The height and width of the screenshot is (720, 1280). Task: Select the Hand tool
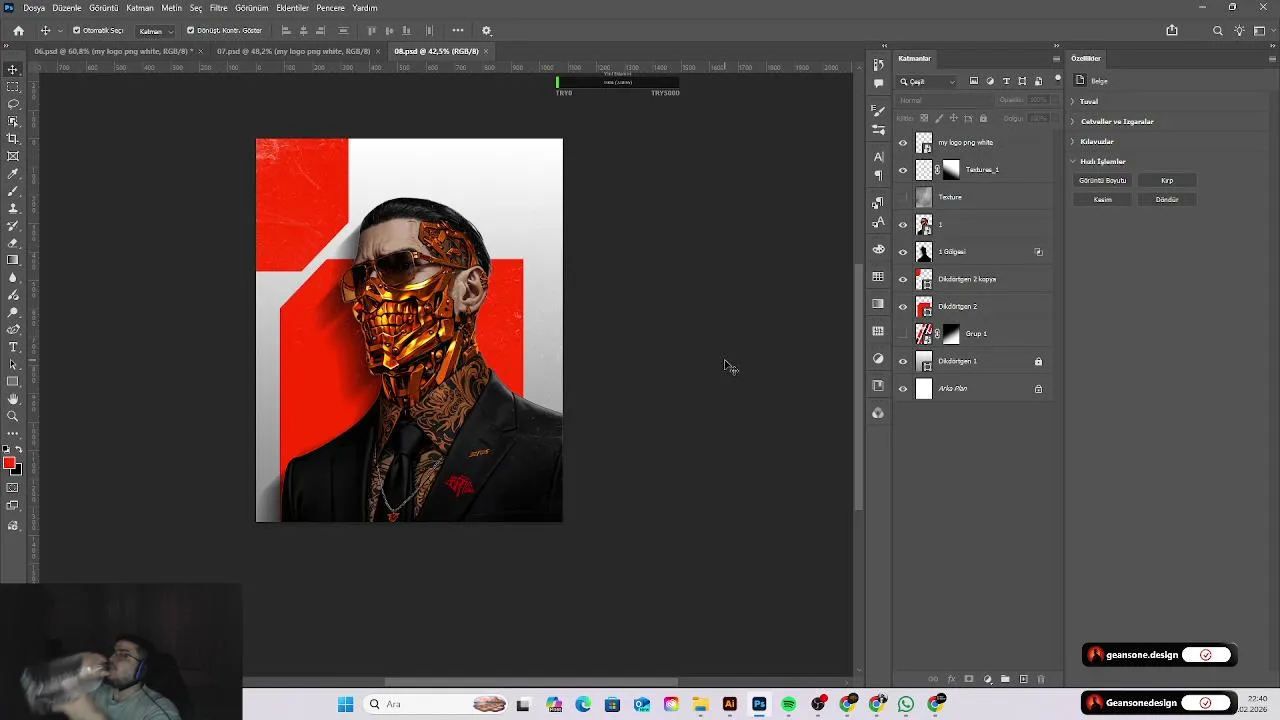point(13,399)
